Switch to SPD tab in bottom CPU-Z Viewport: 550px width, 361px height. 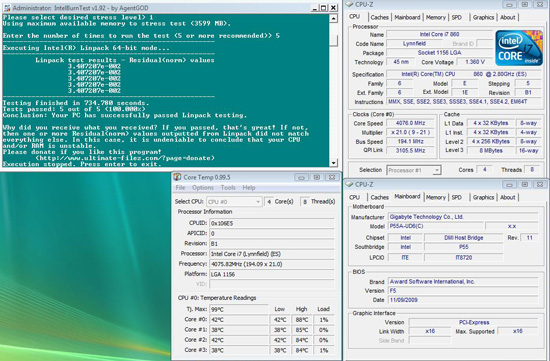tap(456, 197)
